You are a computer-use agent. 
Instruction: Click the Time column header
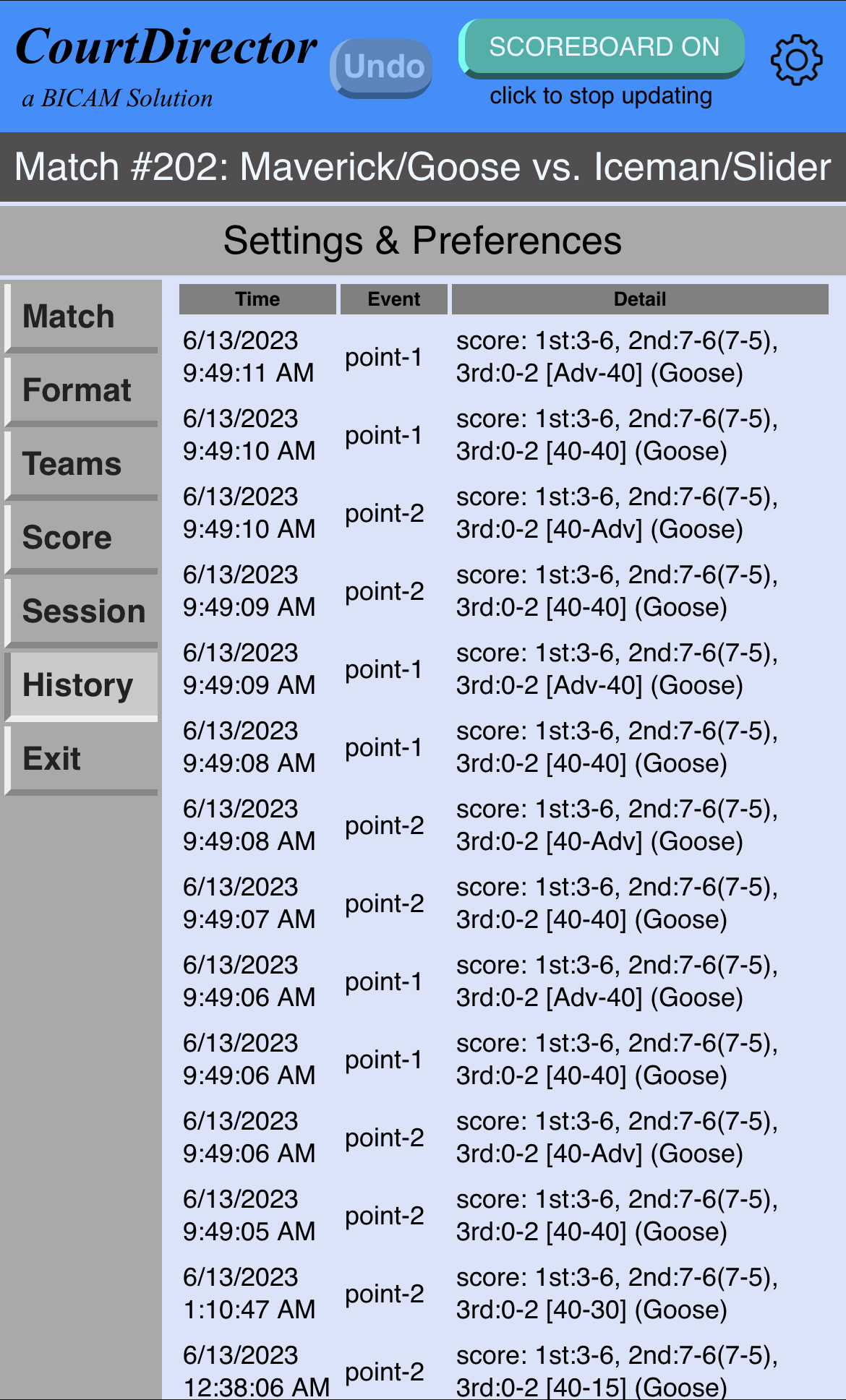[257, 299]
